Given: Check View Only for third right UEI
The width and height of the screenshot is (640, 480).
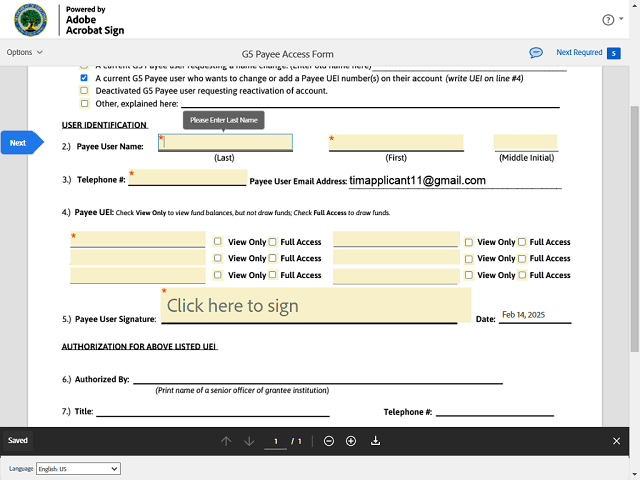Looking at the screenshot, I should (469, 275).
